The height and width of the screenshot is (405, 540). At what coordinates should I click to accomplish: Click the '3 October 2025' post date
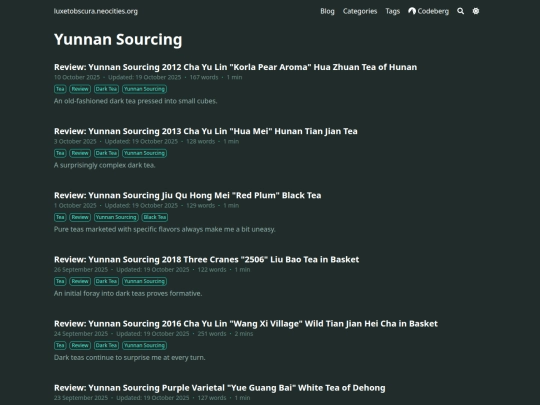point(75,142)
